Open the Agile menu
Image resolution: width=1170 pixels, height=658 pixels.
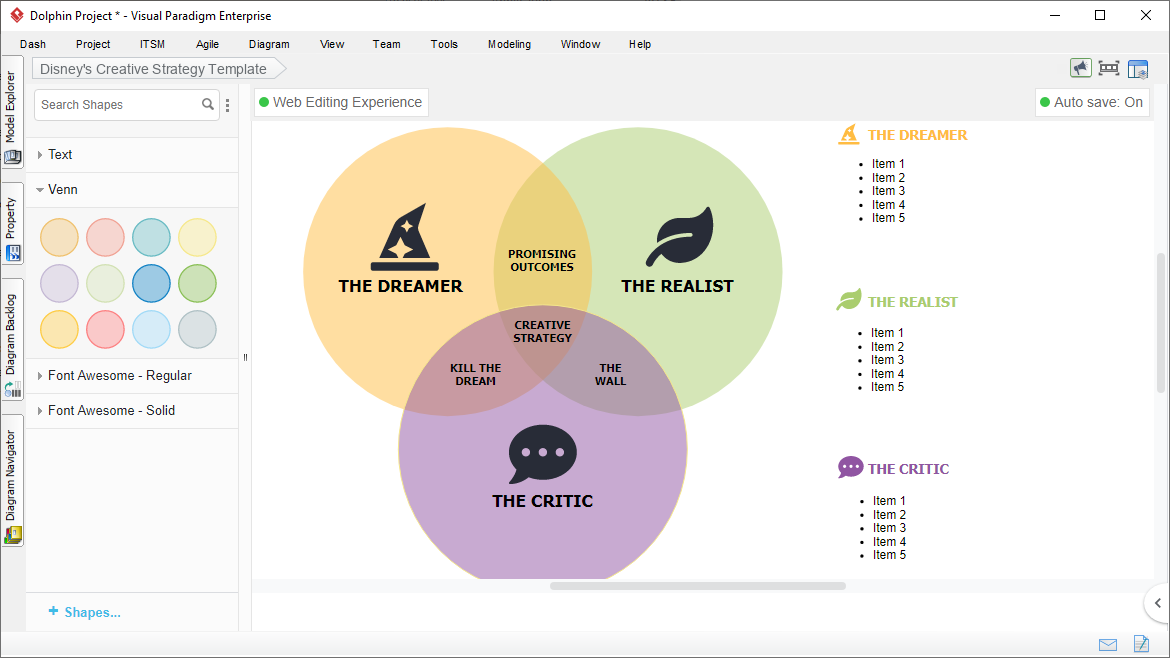[x=207, y=44]
